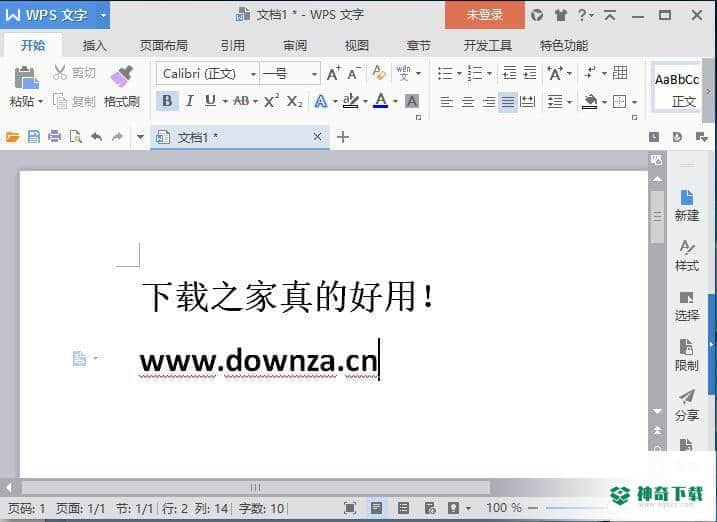Image resolution: width=717 pixels, height=522 pixels.
Task: Toggle Italic formatting
Action: (189, 101)
